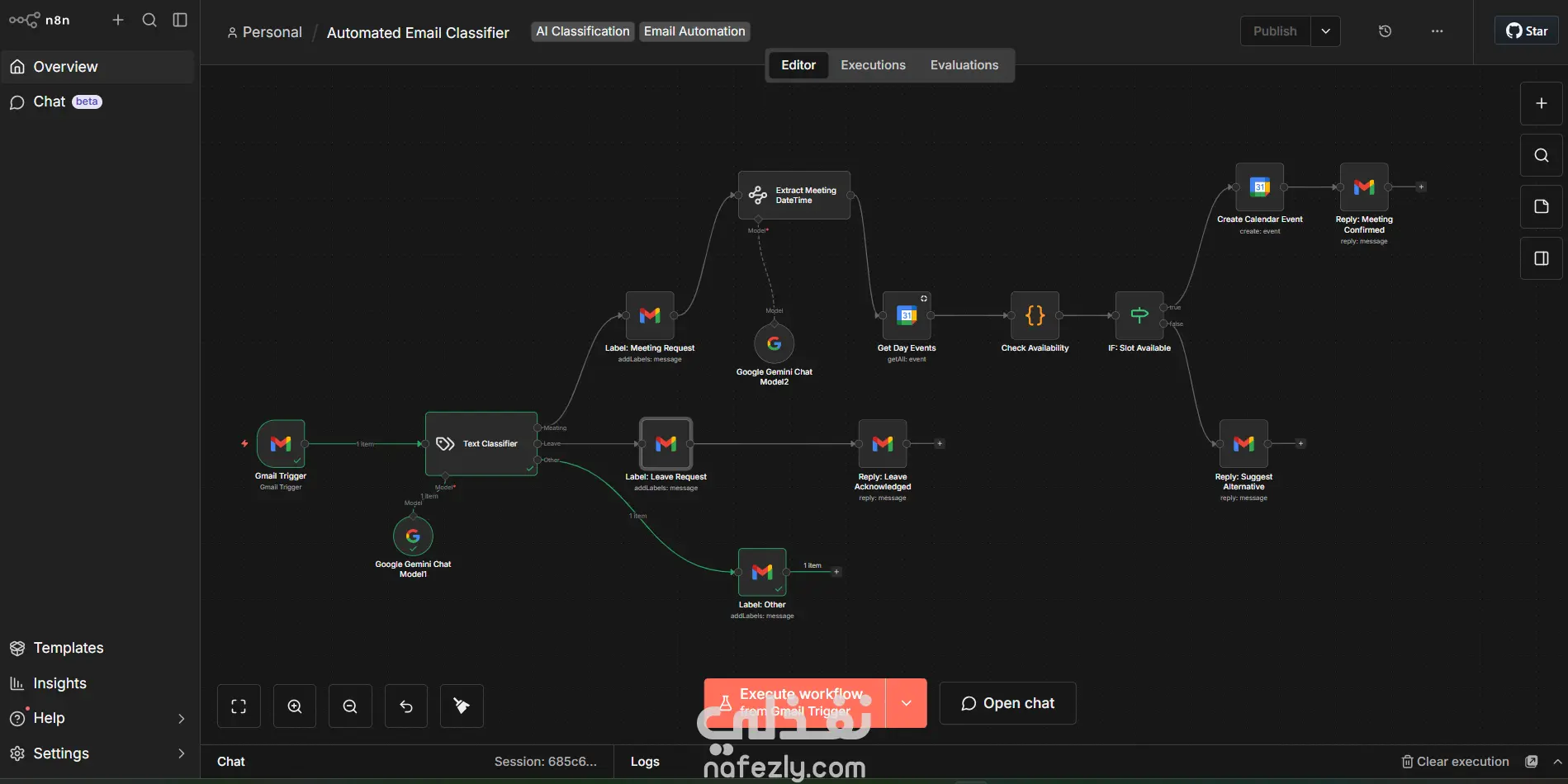This screenshot has width=1568, height=784.
Task: Add a sticky note to canvas
Action: point(1542,206)
